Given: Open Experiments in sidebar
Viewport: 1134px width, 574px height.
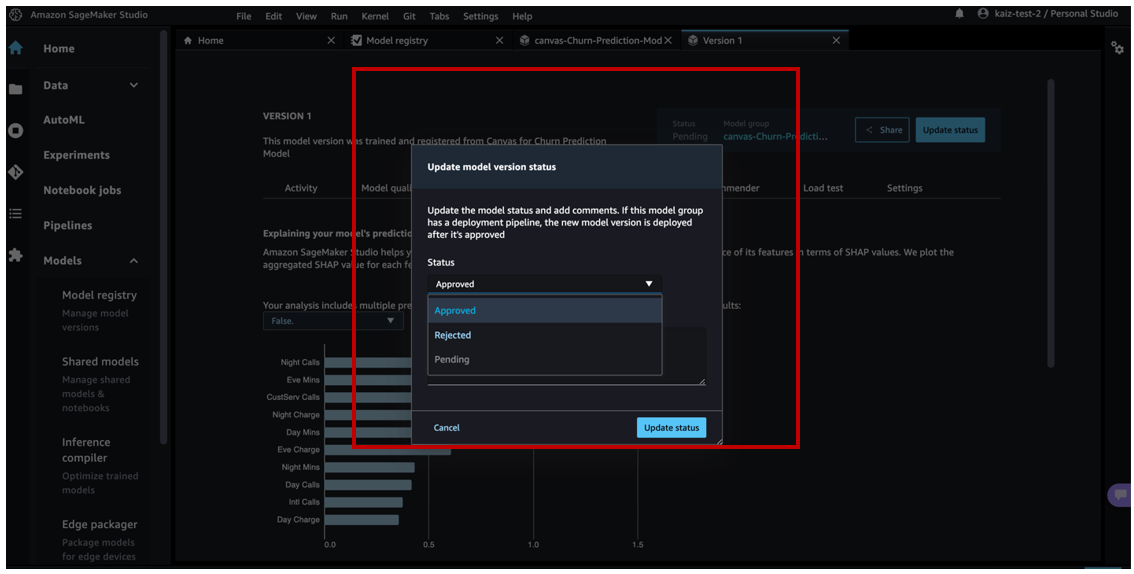Looking at the screenshot, I should click(76, 155).
